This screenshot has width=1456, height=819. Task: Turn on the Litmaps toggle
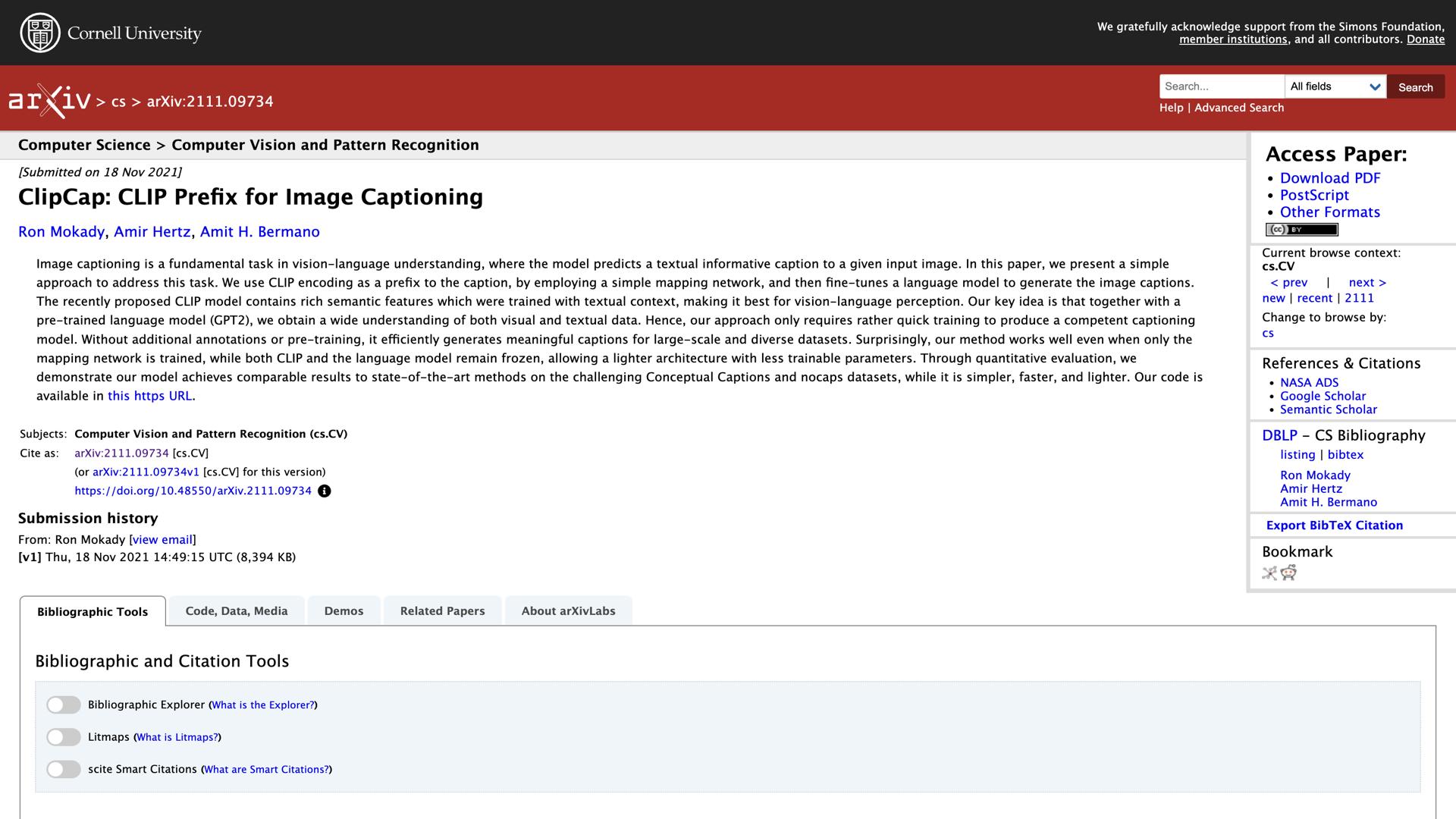pos(64,737)
